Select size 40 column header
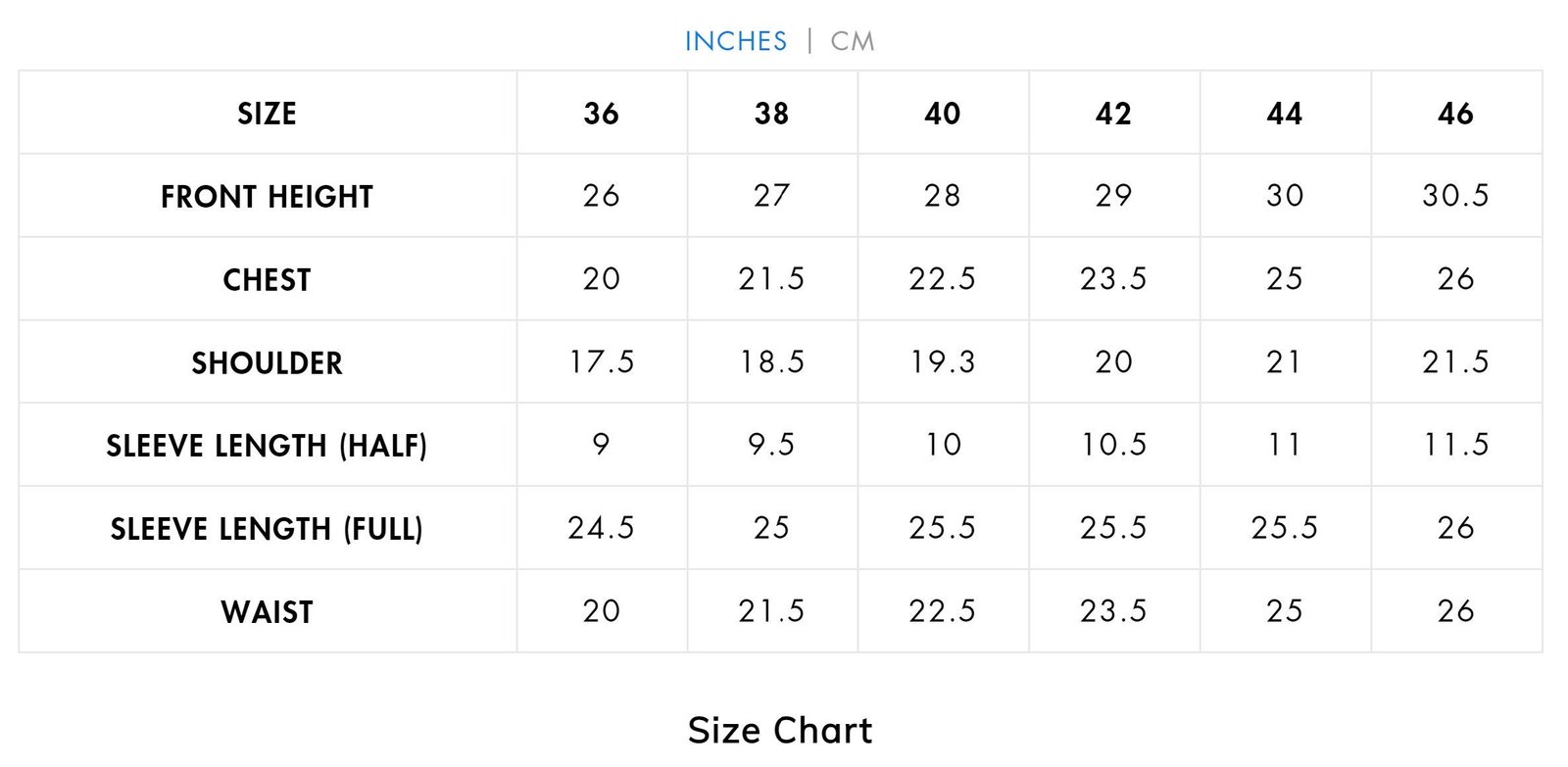The height and width of the screenshot is (767, 1568). coord(942,114)
